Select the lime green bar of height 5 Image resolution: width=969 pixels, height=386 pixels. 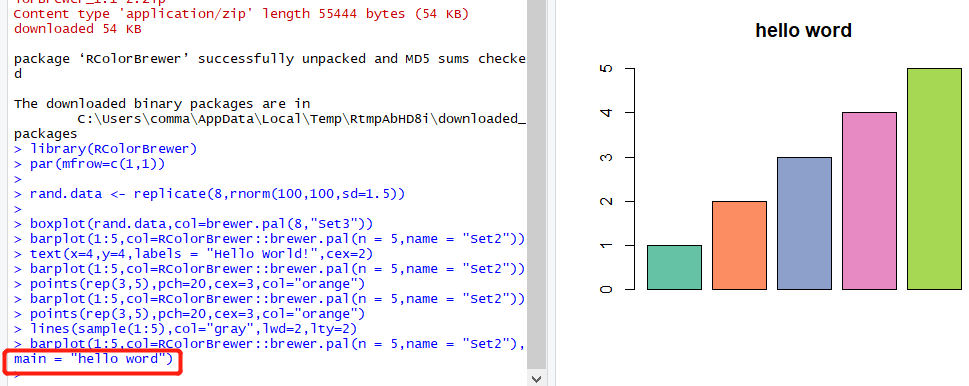(x=934, y=179)
